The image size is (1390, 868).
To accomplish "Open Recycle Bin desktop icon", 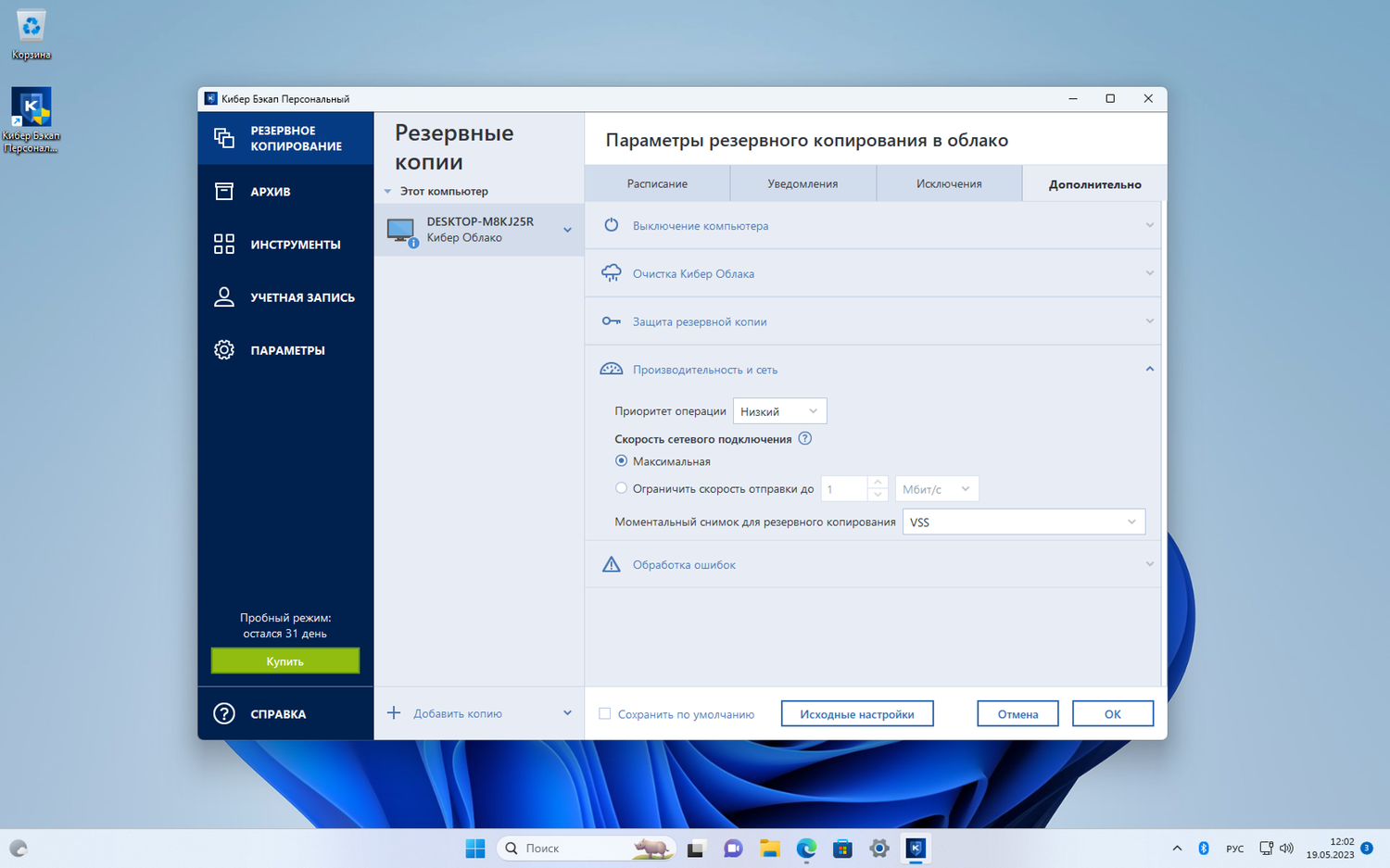I will (x=32, y=34).
